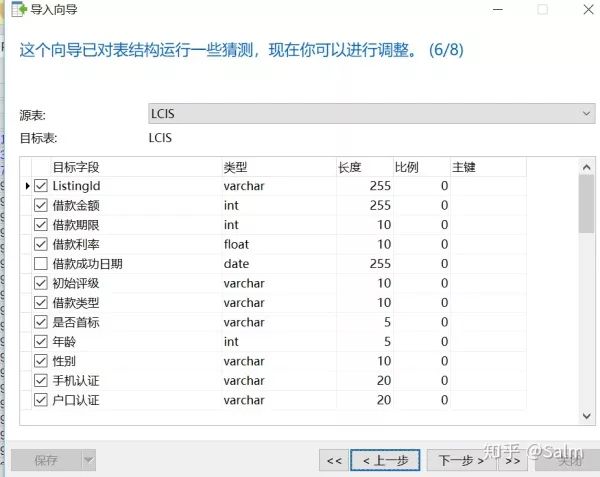Click the length 255 cell of ListingId
Viewport: 600px width, 477px height.
pyautogui.click(x=365, y=186)
